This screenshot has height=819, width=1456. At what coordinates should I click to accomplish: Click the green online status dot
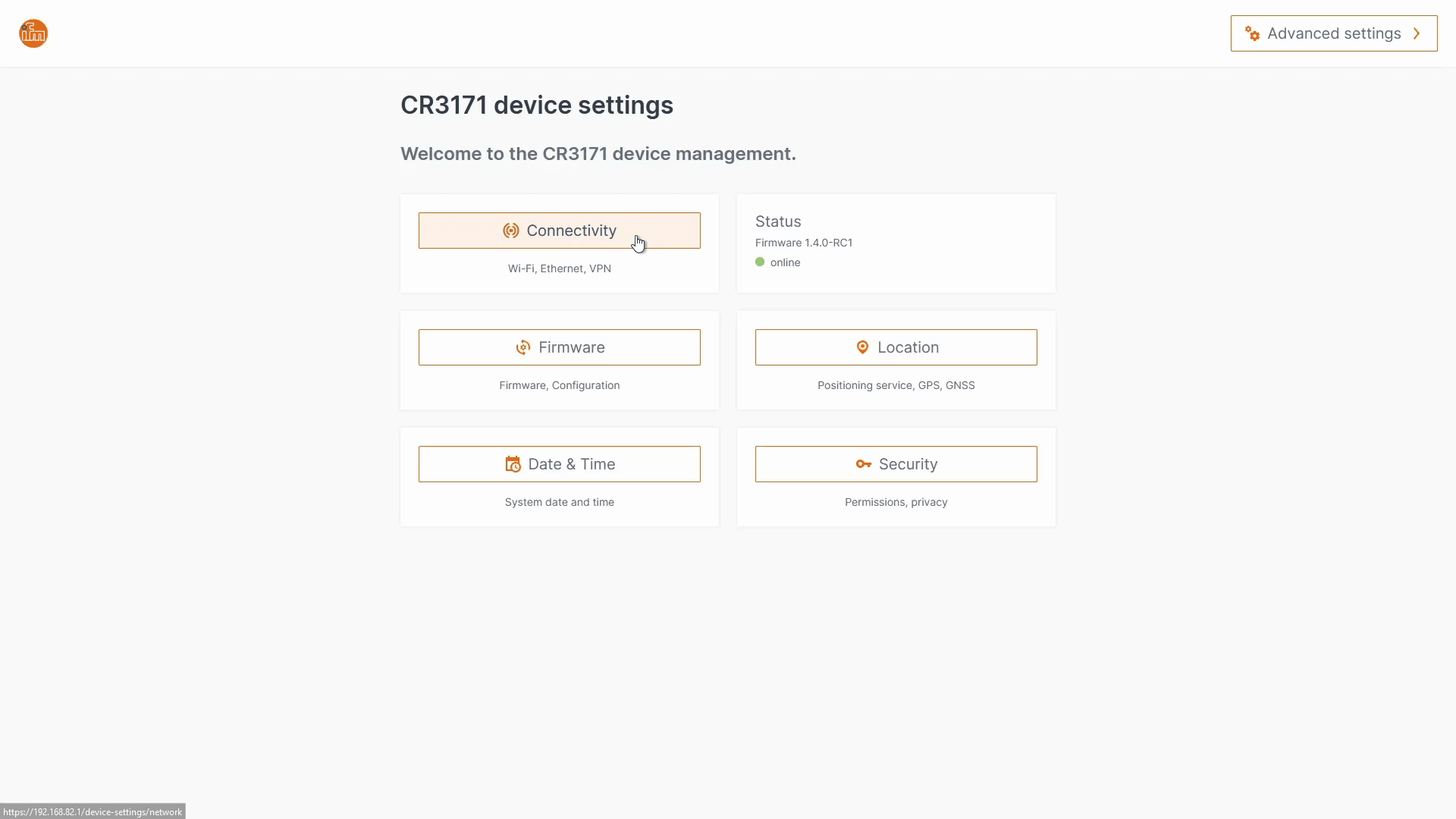(760, 262)
